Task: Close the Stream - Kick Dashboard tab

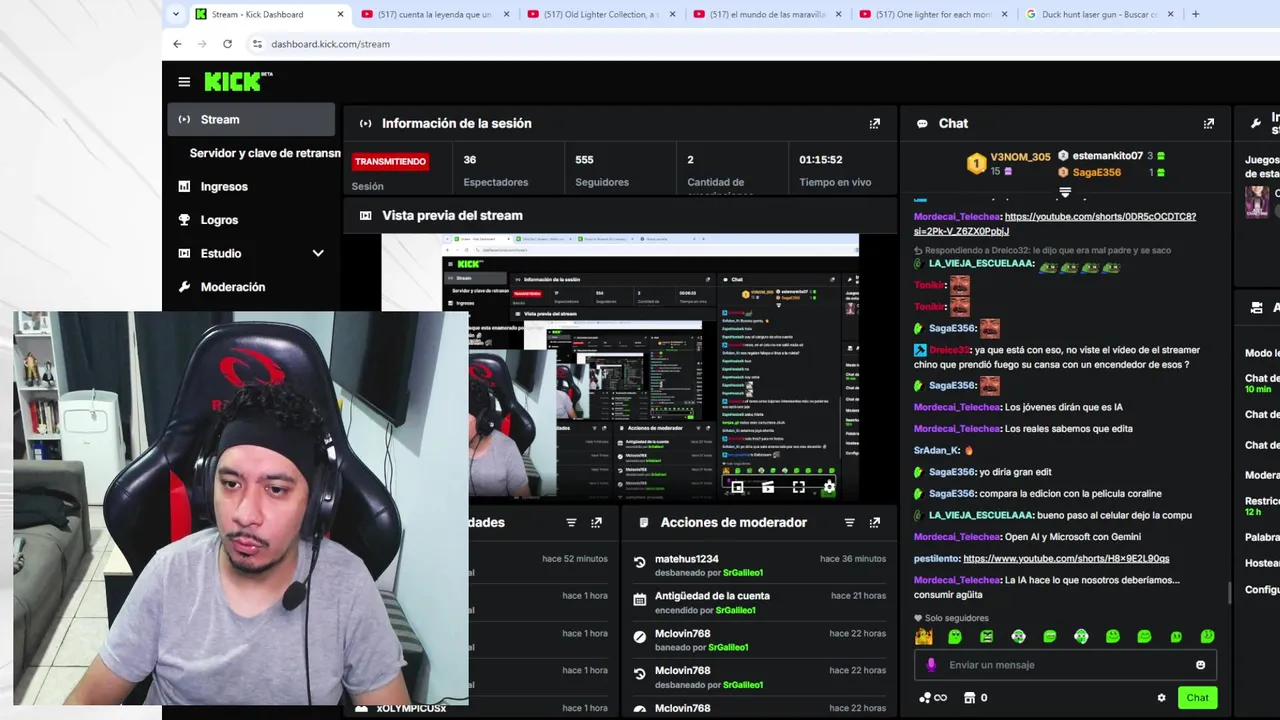Action: [340, 14]
